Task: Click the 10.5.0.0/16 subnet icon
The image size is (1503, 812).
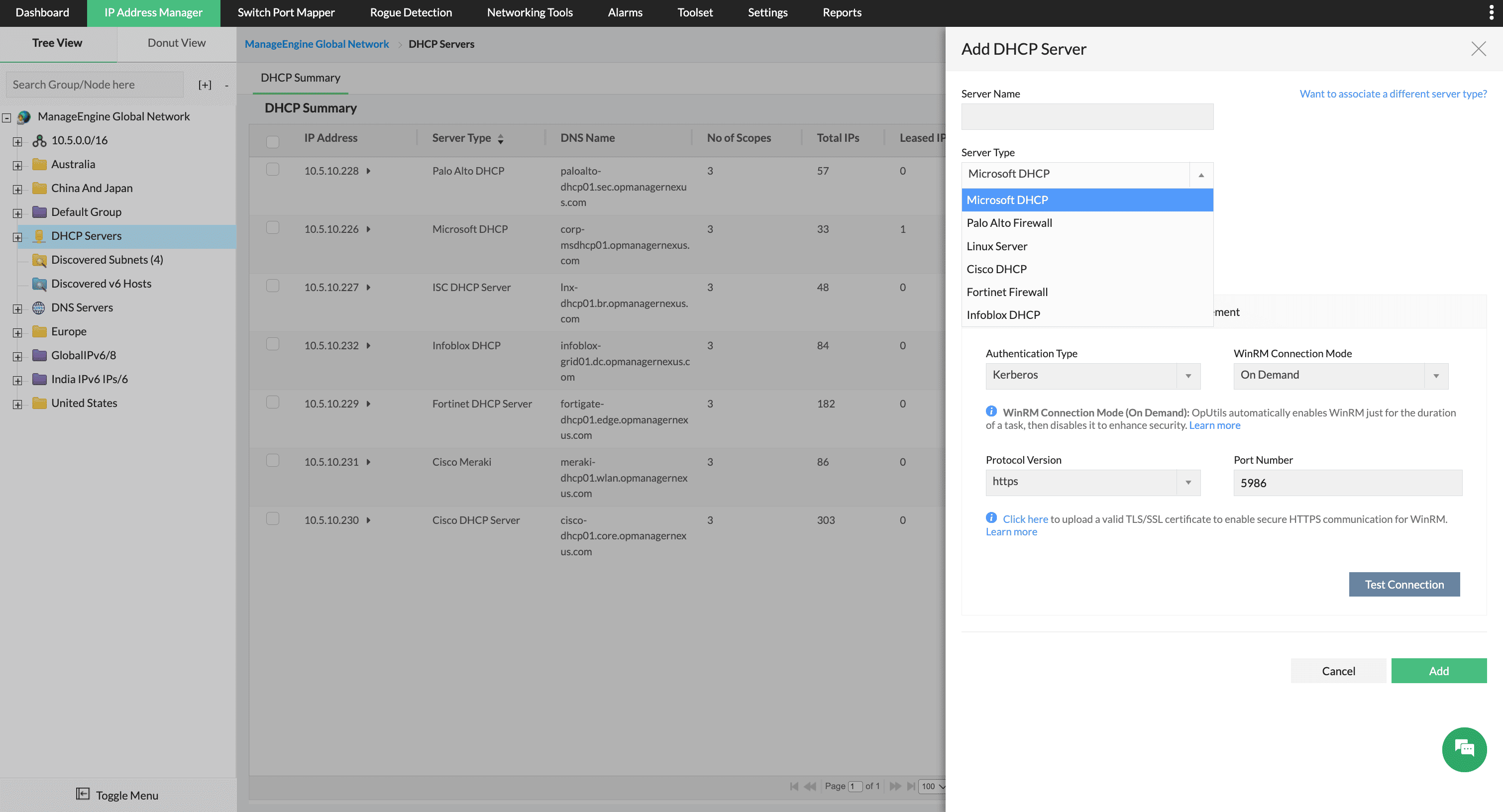Action: (x=39, y=141)
